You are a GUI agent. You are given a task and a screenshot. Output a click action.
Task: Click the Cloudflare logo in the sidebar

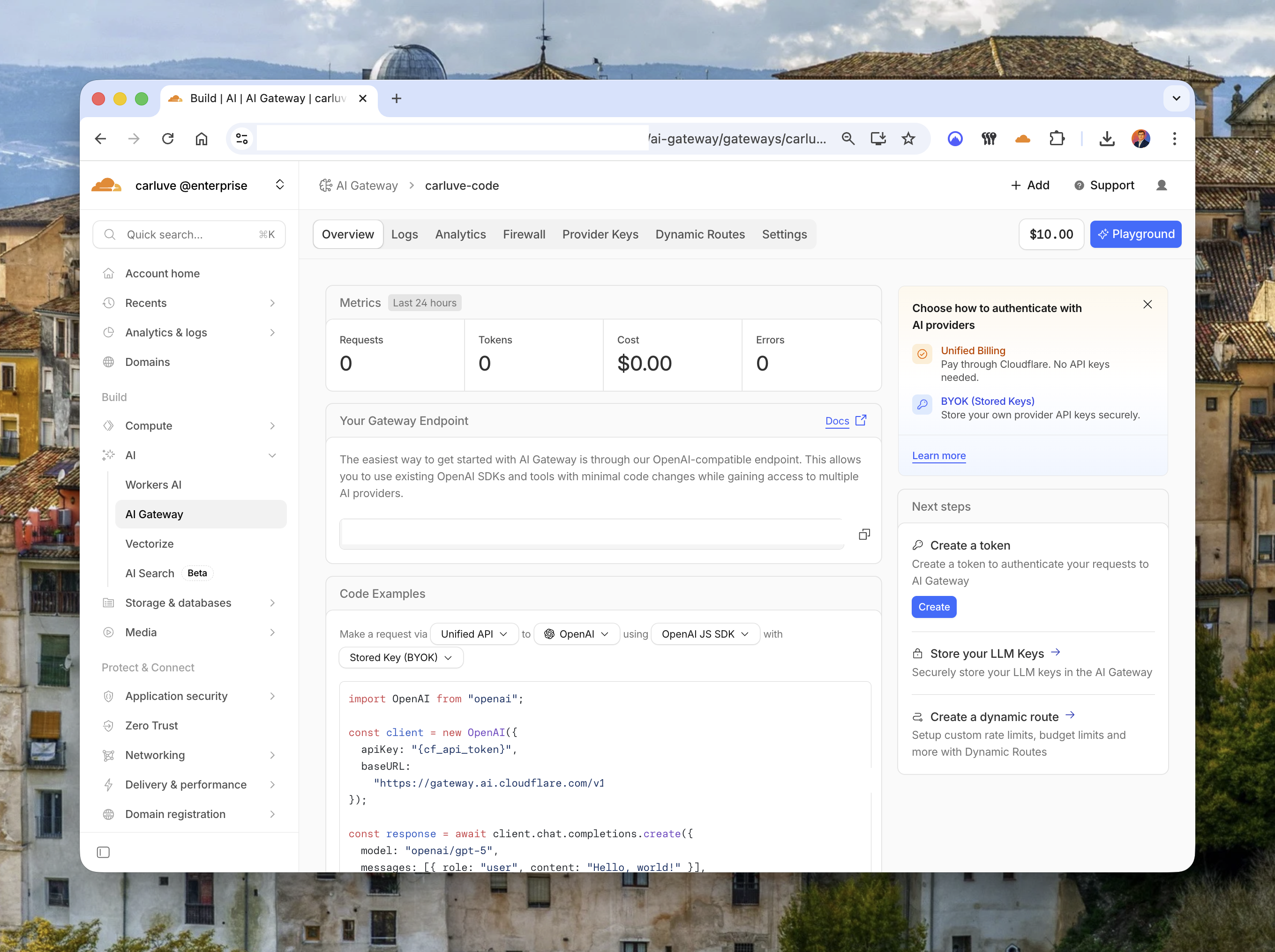(107, 185)
